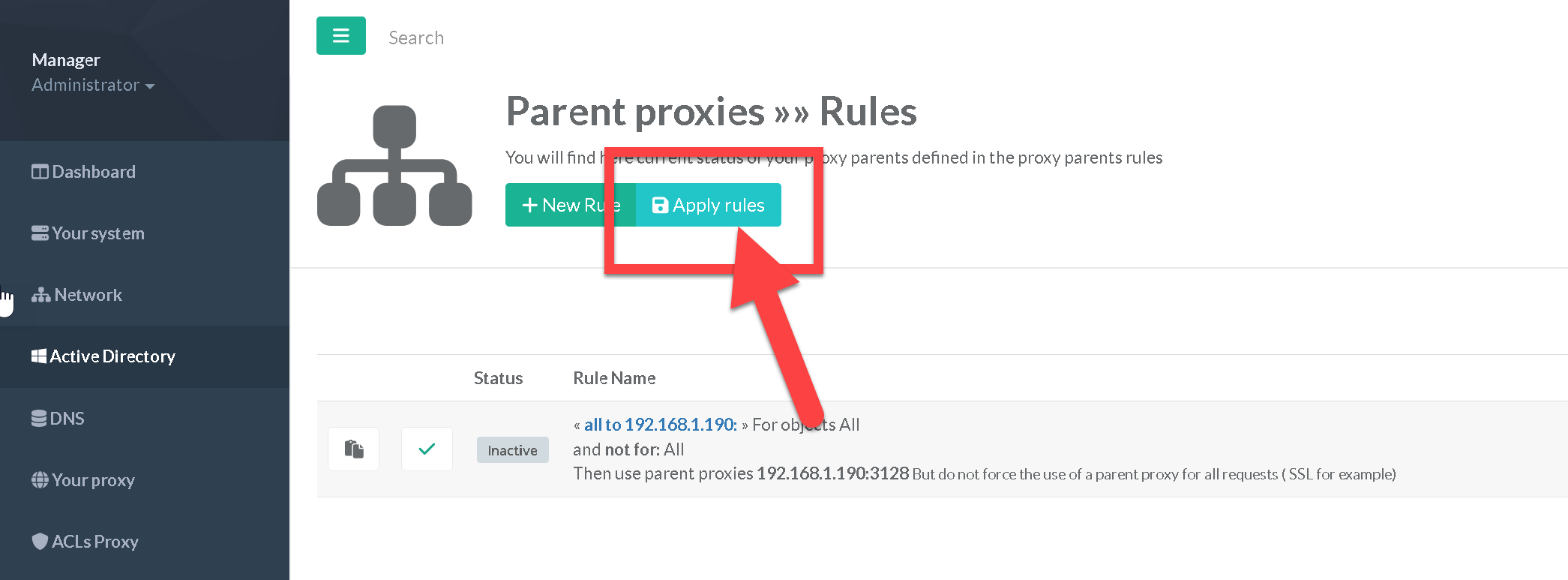The height and width of the screenshot is (580, 1568).
Task: Click the ACLs Proxy shield icon
Action: 40,542
